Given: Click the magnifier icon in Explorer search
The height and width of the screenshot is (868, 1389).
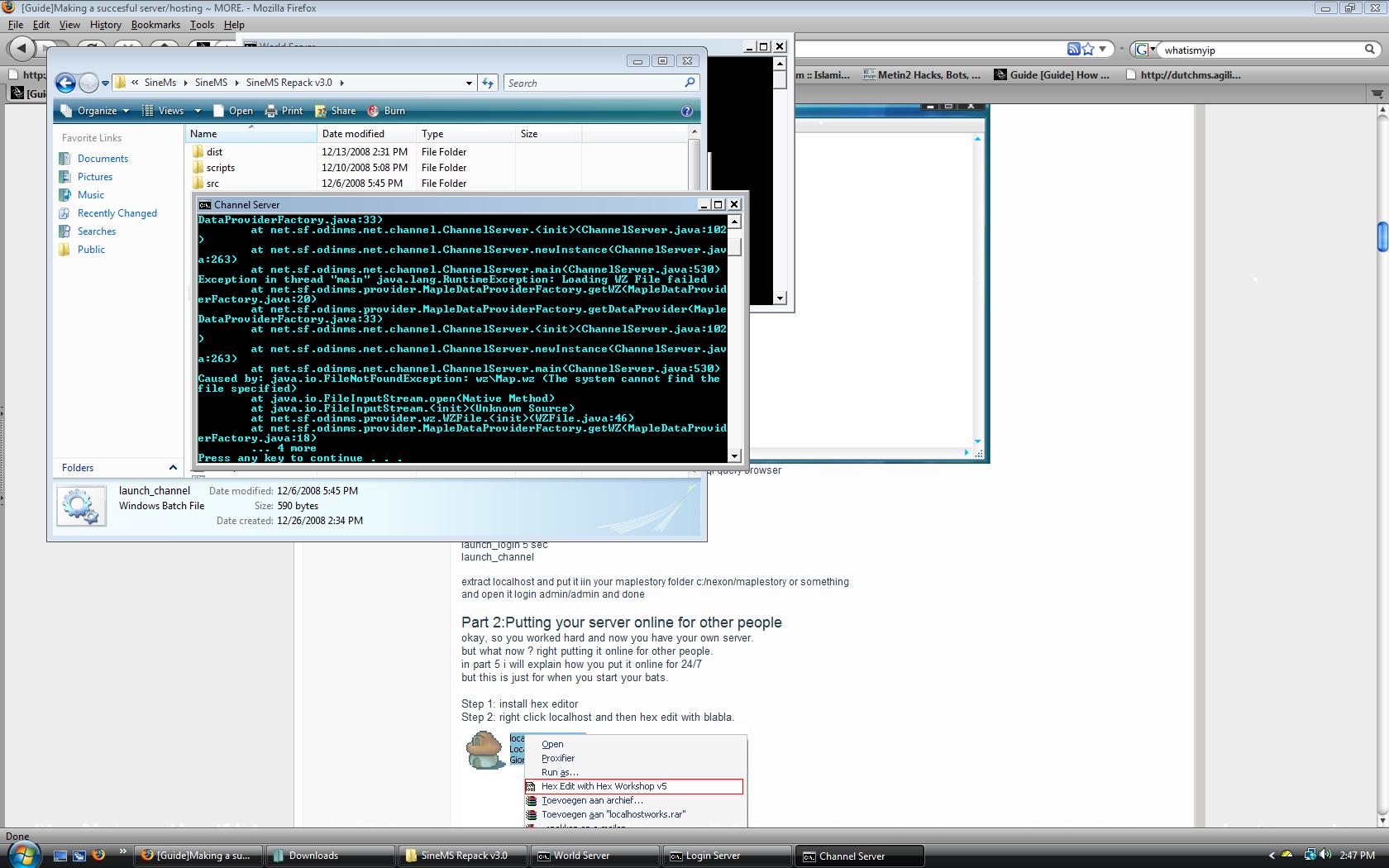Looking at the screenshot, I should (690, 83).
